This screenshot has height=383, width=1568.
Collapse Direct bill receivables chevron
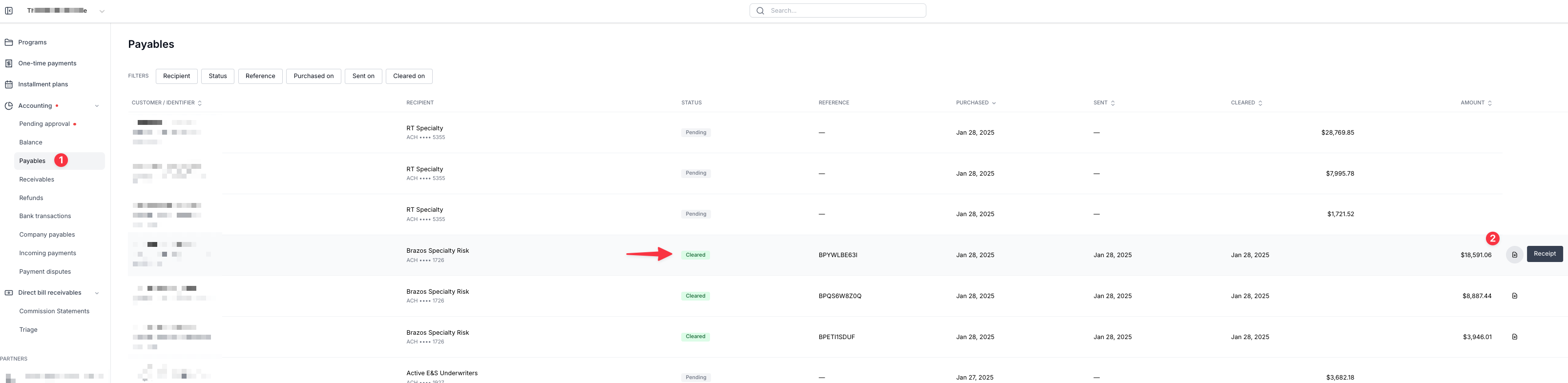click(97, 293)
